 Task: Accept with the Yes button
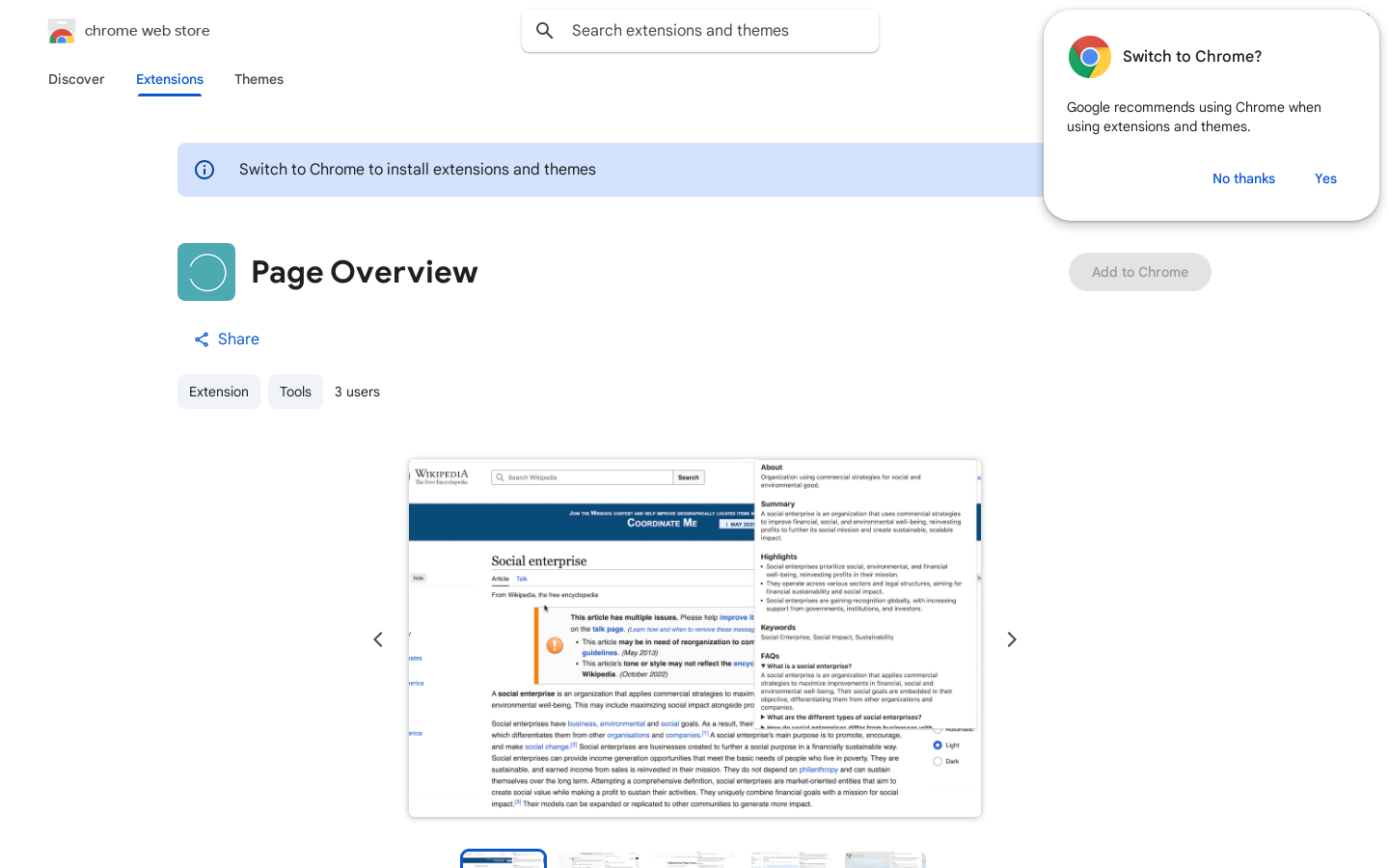click(1325, 178)
